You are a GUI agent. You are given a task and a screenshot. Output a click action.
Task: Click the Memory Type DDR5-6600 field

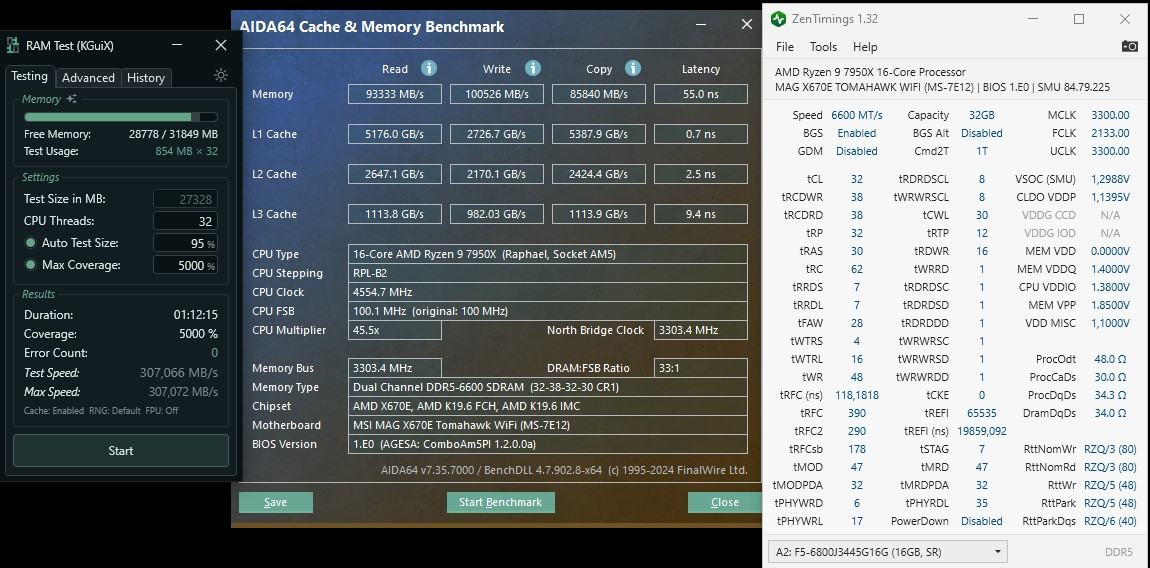pyautogui.click(x=547, y=387)
